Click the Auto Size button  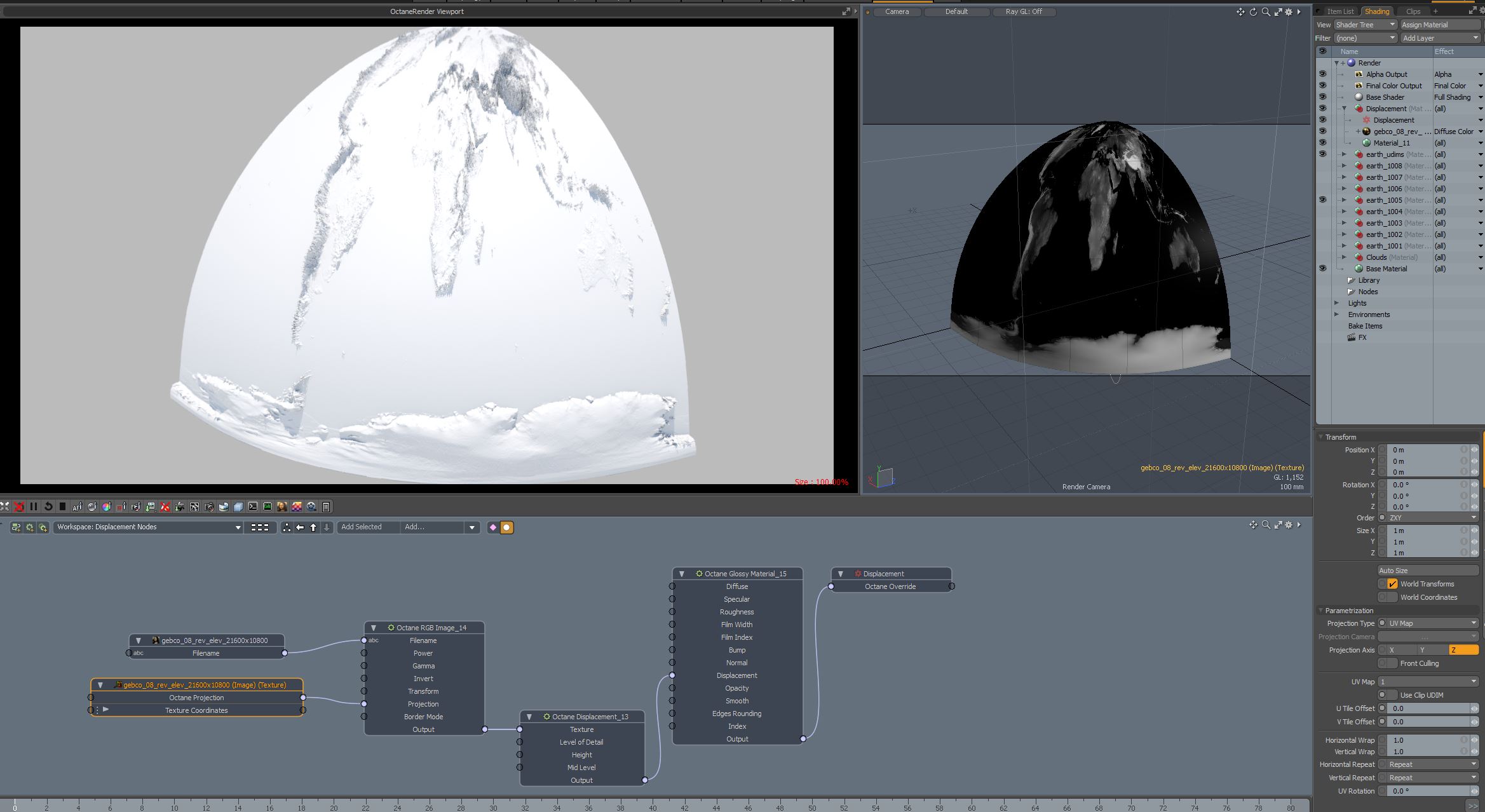[1428, 571]
